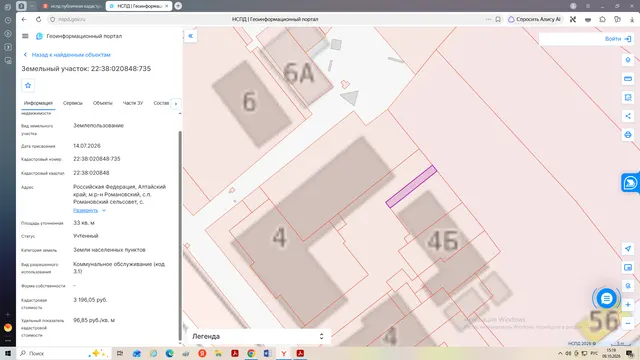
Task: Click the my-location arrow icon on the map
Action: [628, 249]
